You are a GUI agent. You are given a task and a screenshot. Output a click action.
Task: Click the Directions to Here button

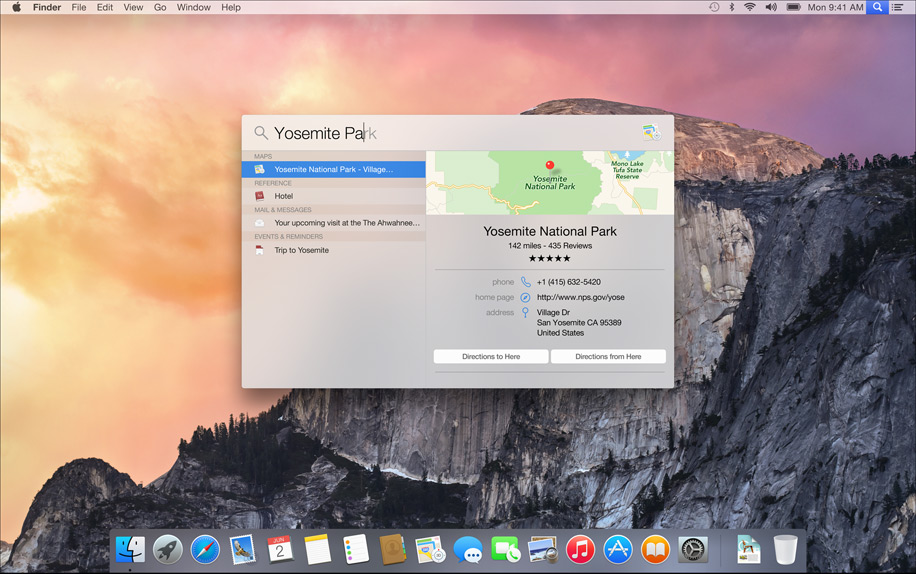coord(491,357)
